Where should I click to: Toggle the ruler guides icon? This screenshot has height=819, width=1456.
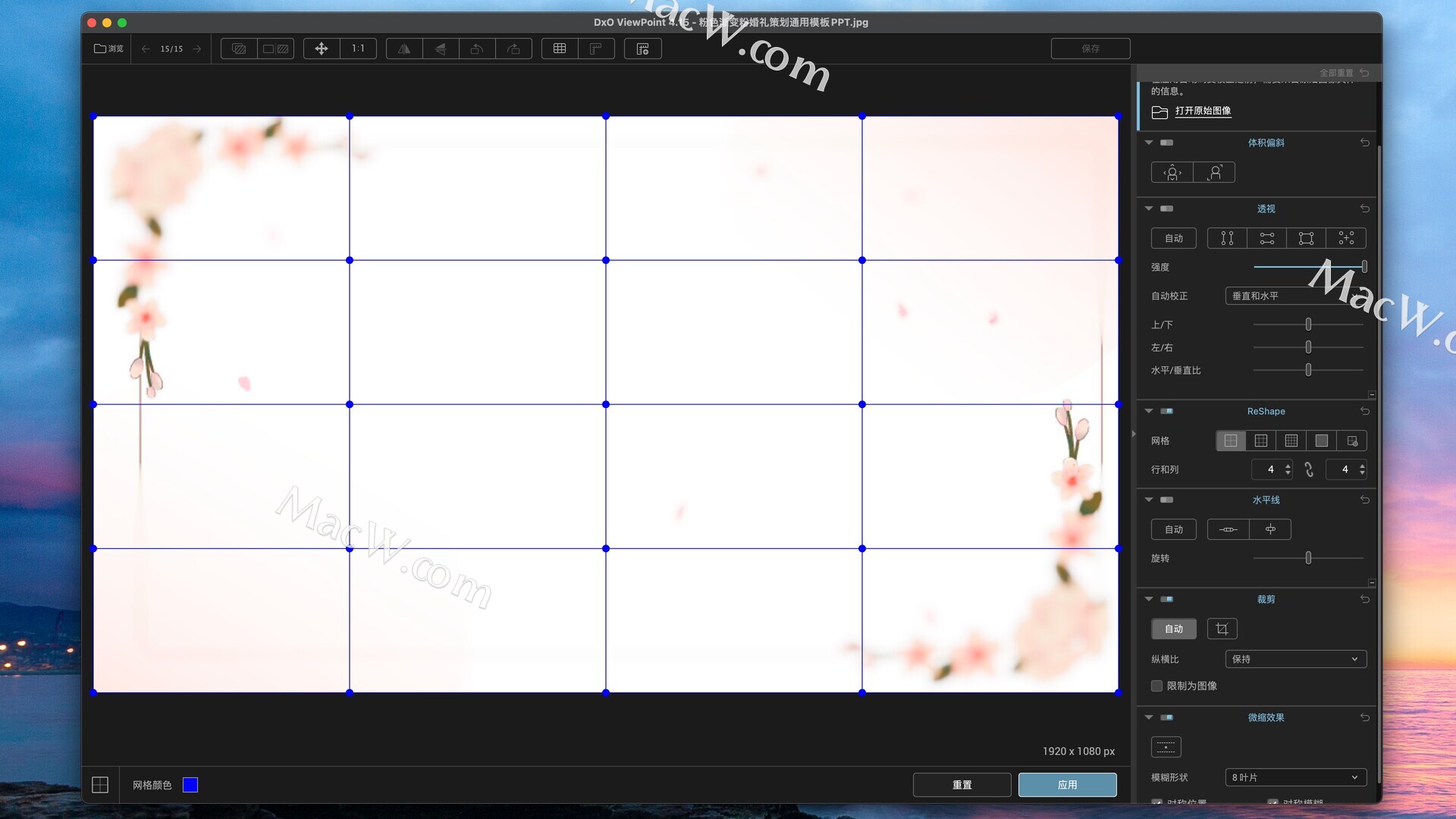(596, 49)
